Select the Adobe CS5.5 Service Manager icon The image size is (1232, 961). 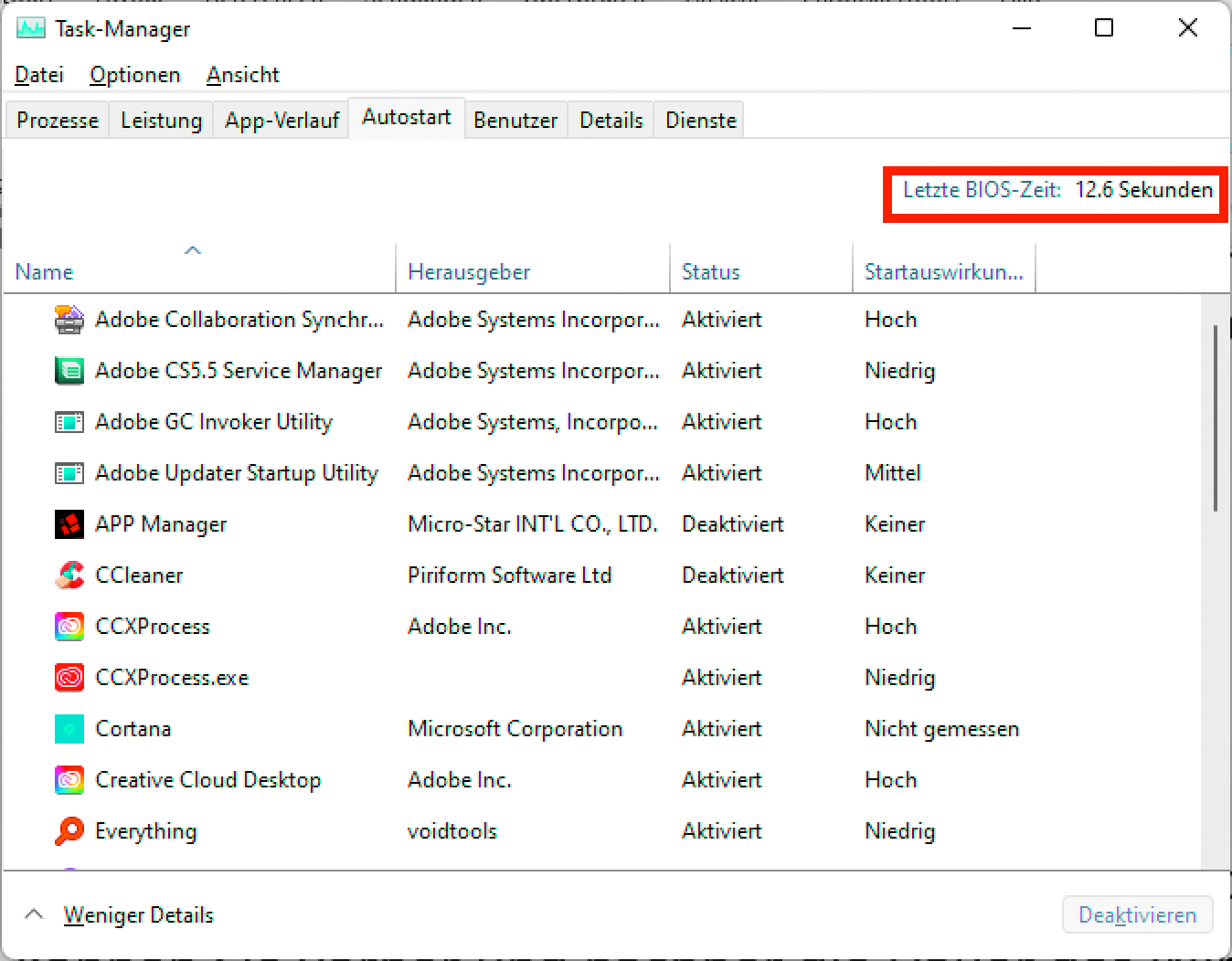(69, 371)
